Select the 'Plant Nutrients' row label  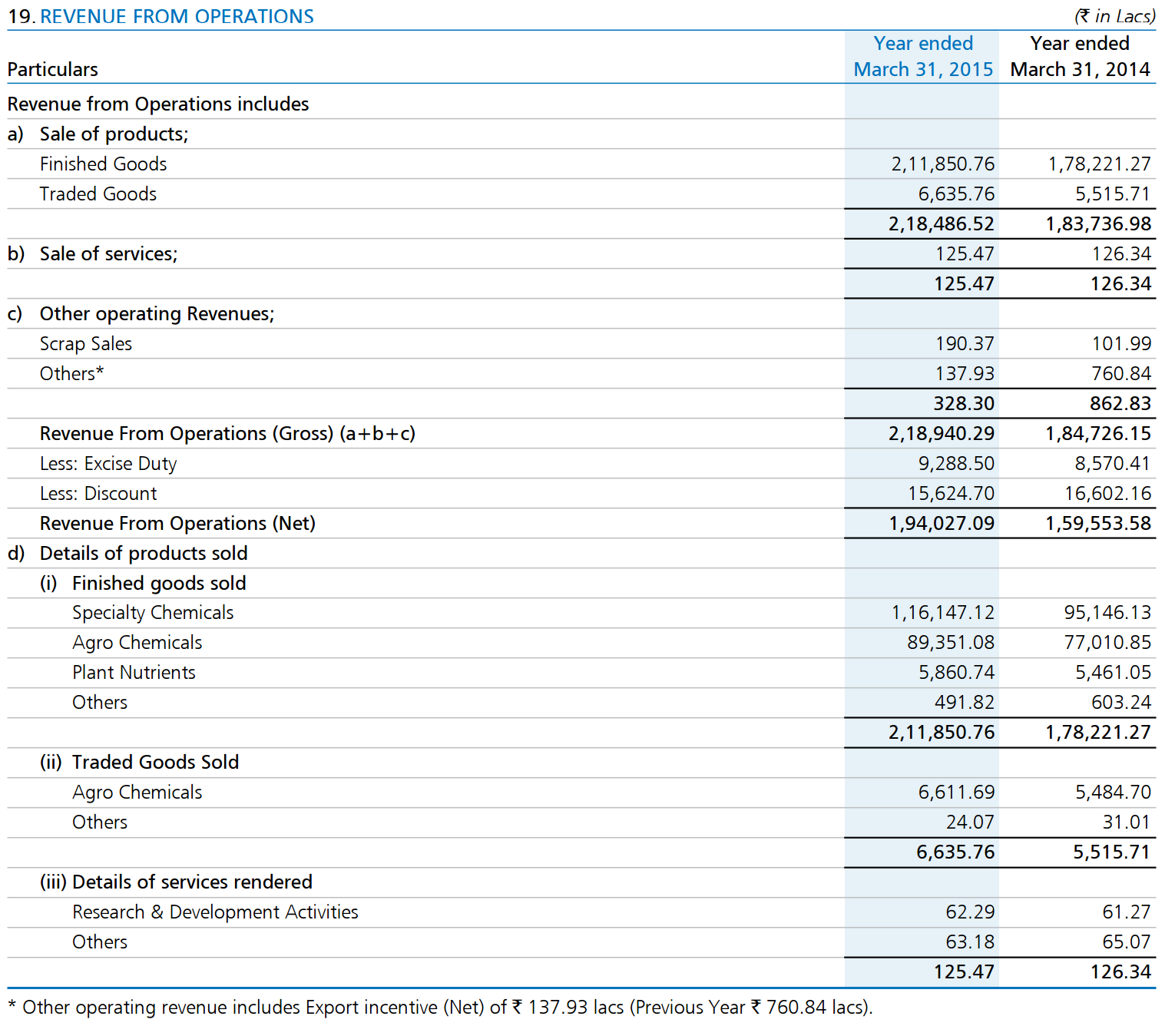point(134,672)
